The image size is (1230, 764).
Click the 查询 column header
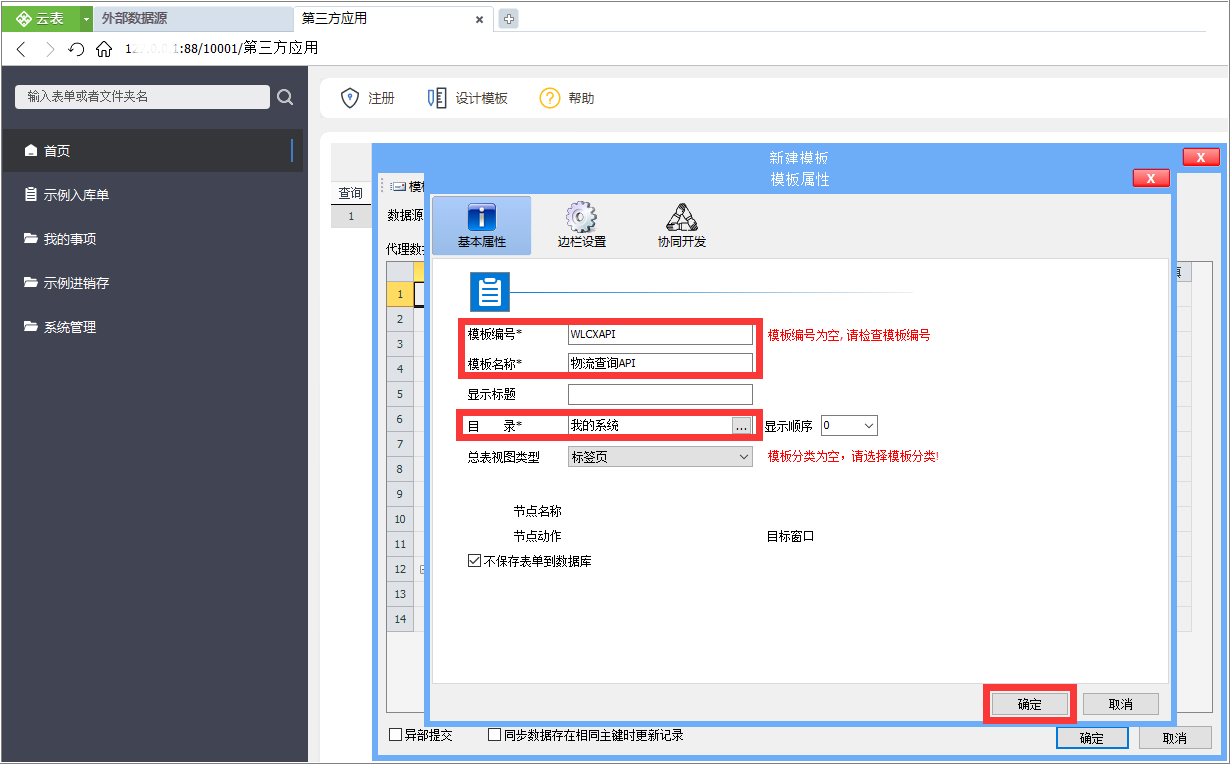[x=351, y=193]
